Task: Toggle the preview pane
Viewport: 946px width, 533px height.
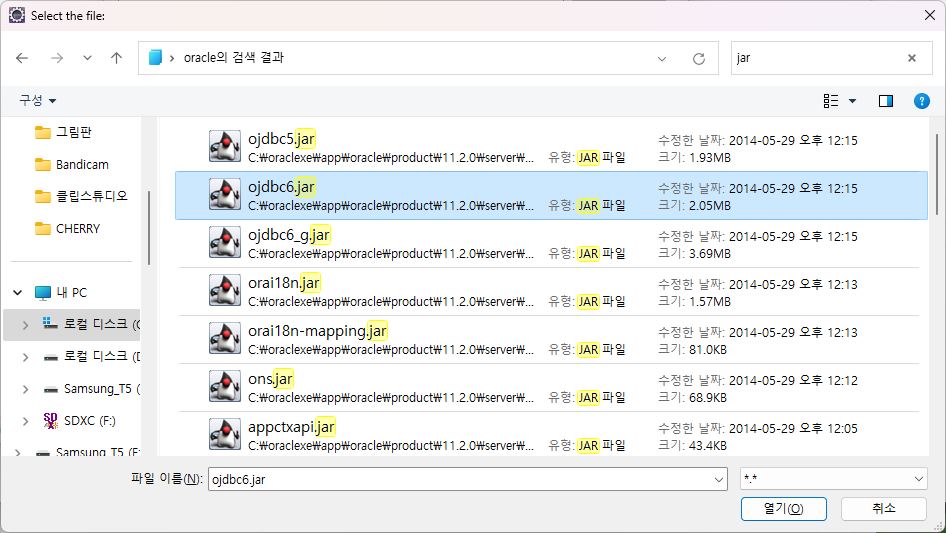Action: pyautogui.click(x=886, y=101)
